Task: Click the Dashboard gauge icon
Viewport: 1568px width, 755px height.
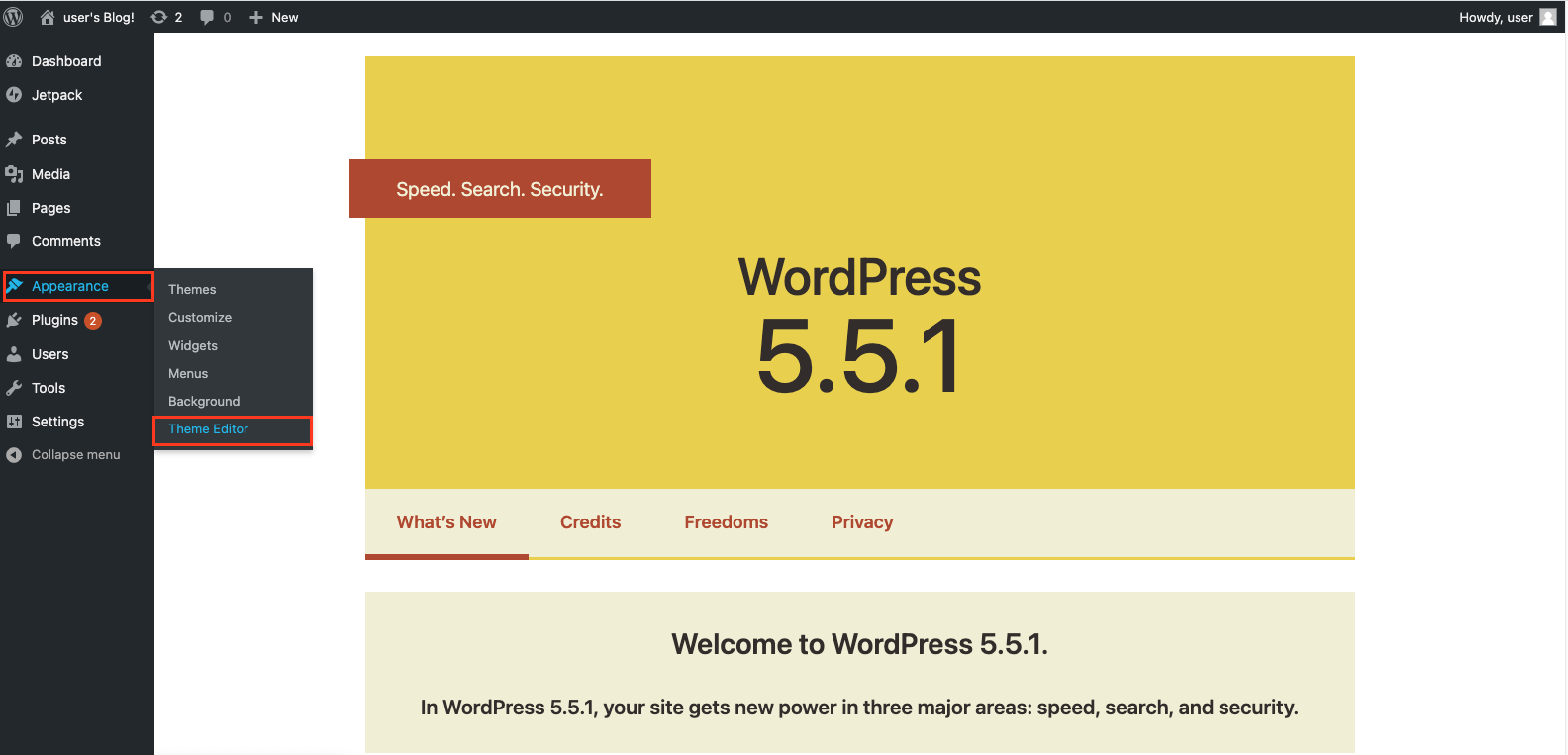Action: (x=14, y=61)
